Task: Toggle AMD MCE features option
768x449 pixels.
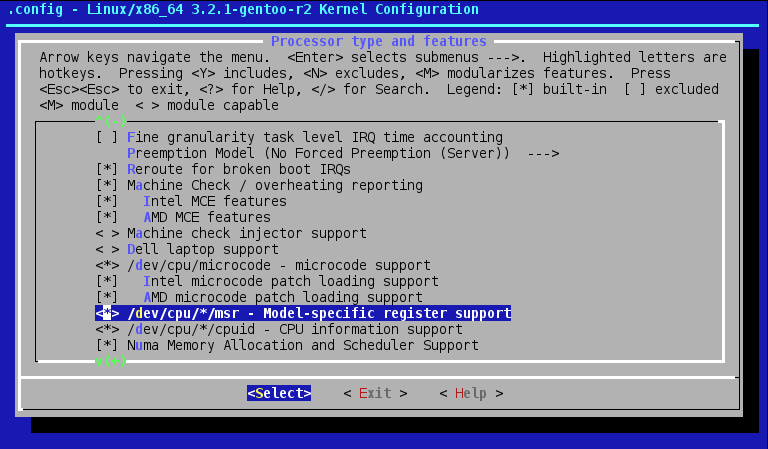Action: click(183, 217)
